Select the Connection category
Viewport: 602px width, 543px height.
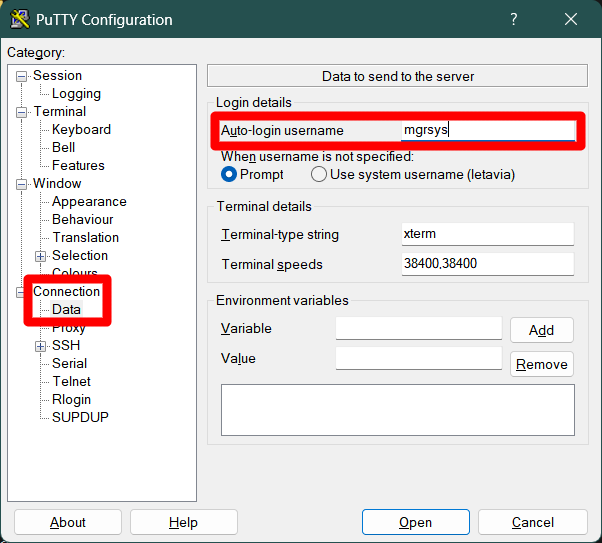point(66,291)
